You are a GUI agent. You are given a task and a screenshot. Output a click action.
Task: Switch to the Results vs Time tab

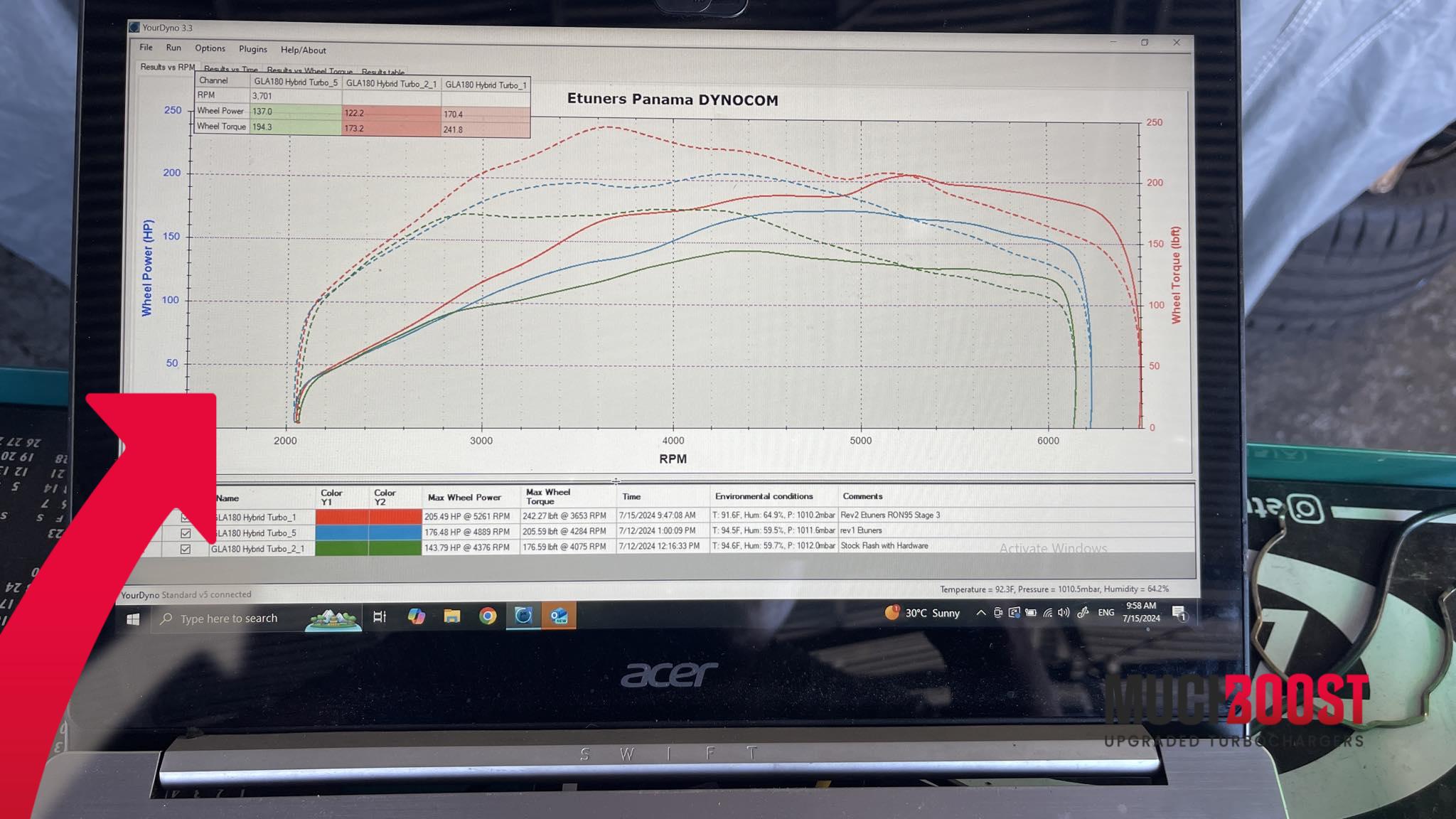pyautogui.click(x=230, y=70)
